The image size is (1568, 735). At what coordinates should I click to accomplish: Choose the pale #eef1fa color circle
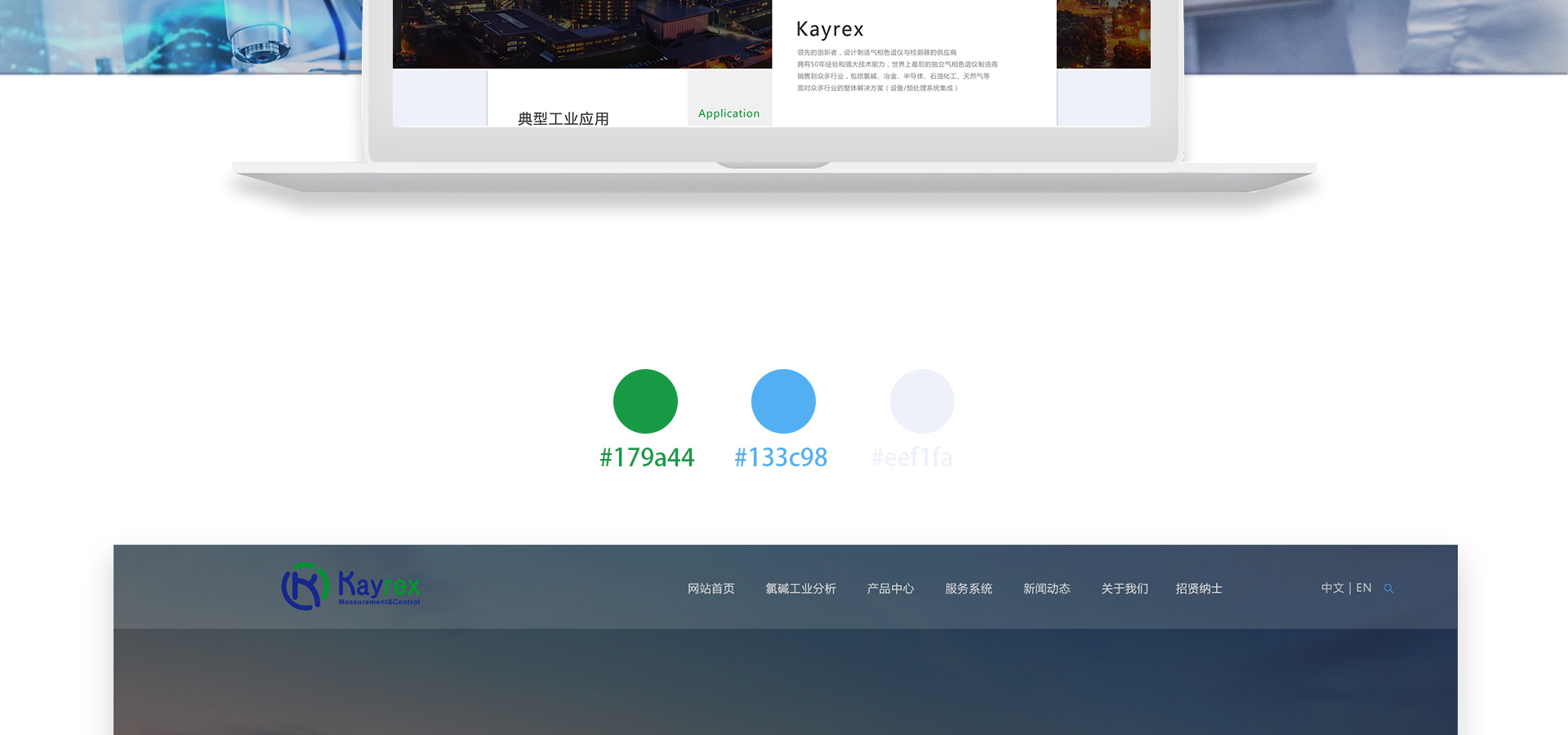point(922,401)
